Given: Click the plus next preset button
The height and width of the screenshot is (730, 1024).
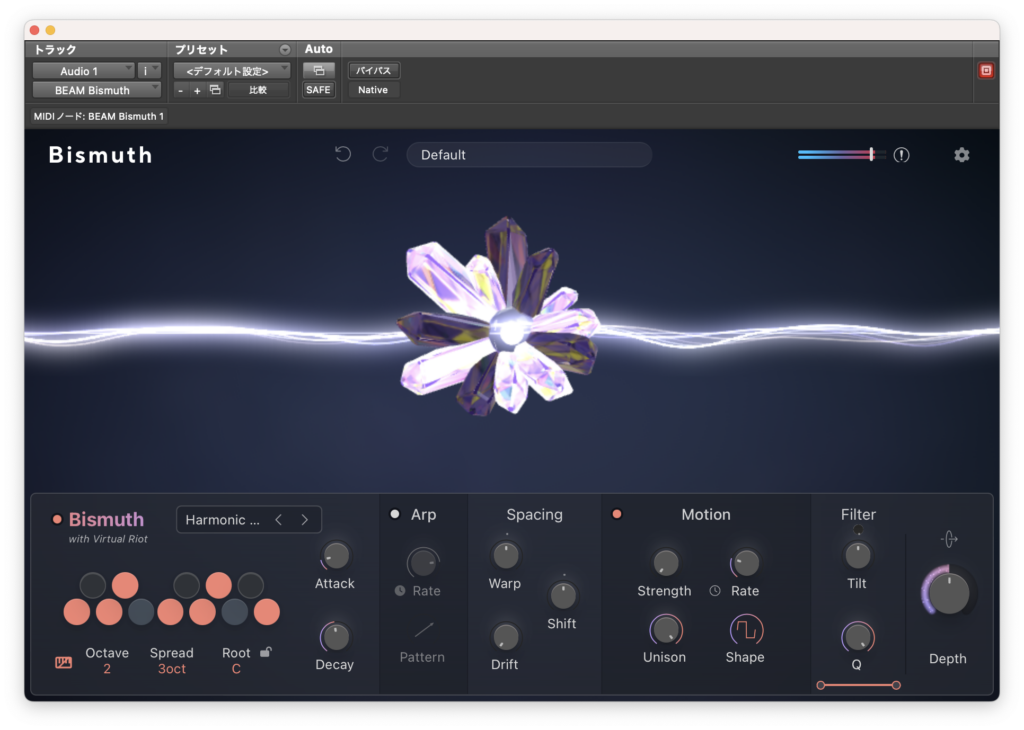Looking at the screenshot, I should [197, 91].
